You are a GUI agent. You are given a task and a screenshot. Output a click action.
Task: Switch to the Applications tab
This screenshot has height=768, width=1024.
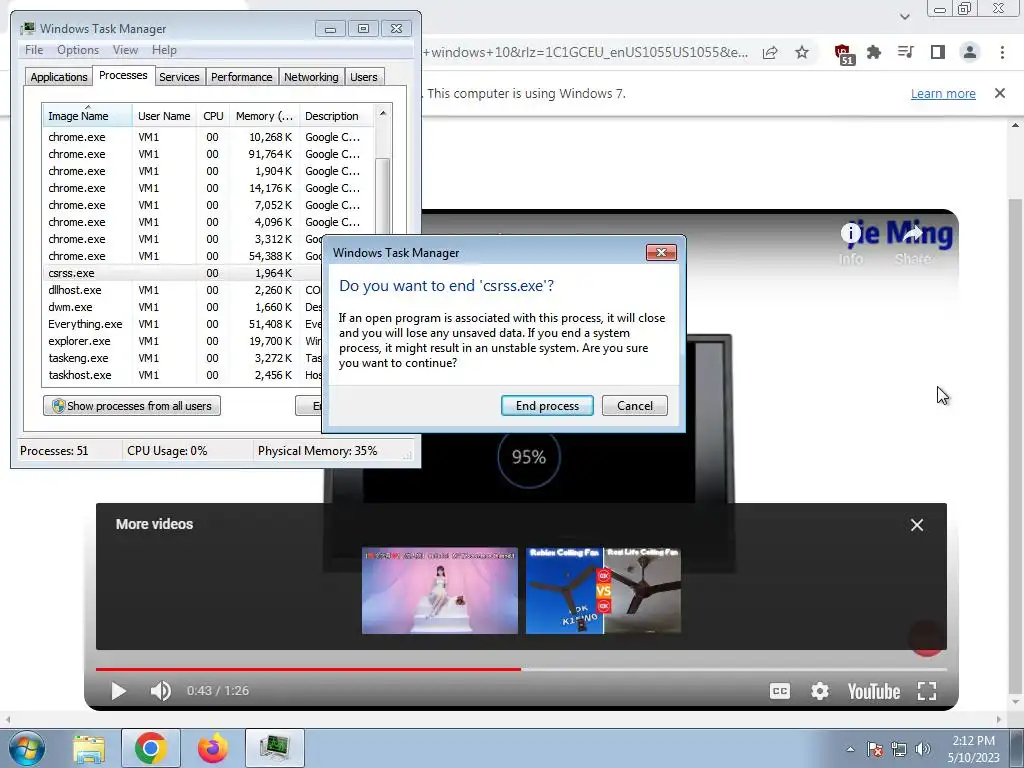59,77
